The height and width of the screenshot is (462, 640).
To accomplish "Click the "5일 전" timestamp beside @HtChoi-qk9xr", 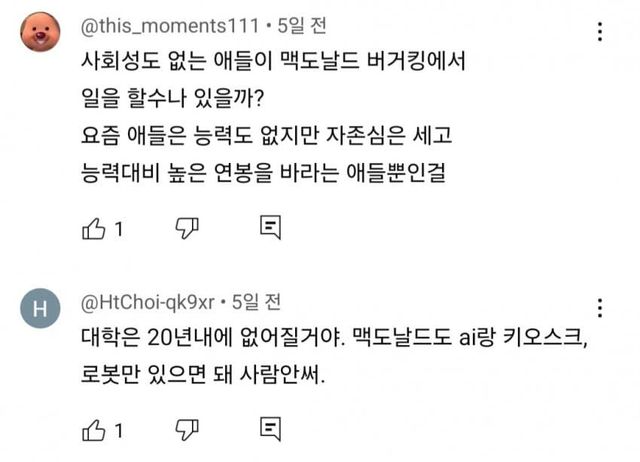I will [x=257, y=300].
